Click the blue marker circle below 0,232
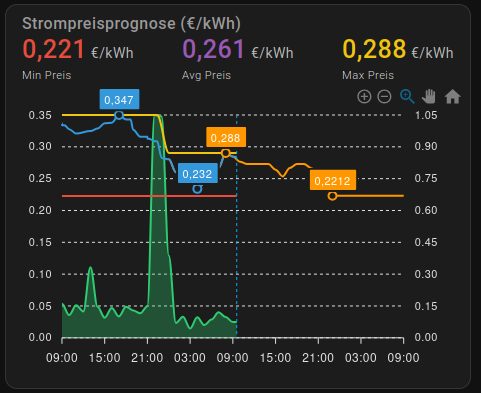 tap(197, 189)
